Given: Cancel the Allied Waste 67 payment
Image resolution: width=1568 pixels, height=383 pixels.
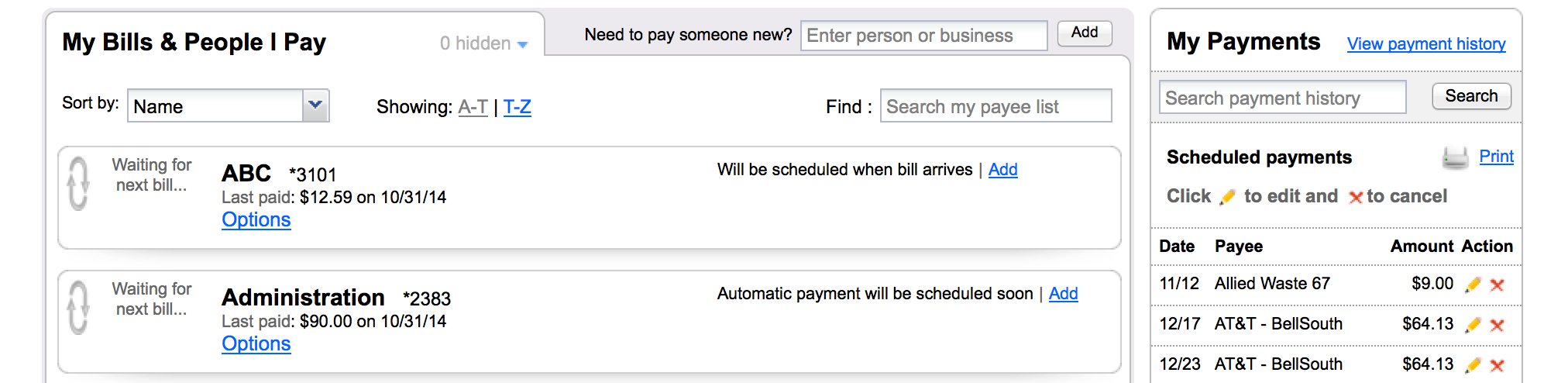Looking at the screenshot, I should click(1498, 285).
